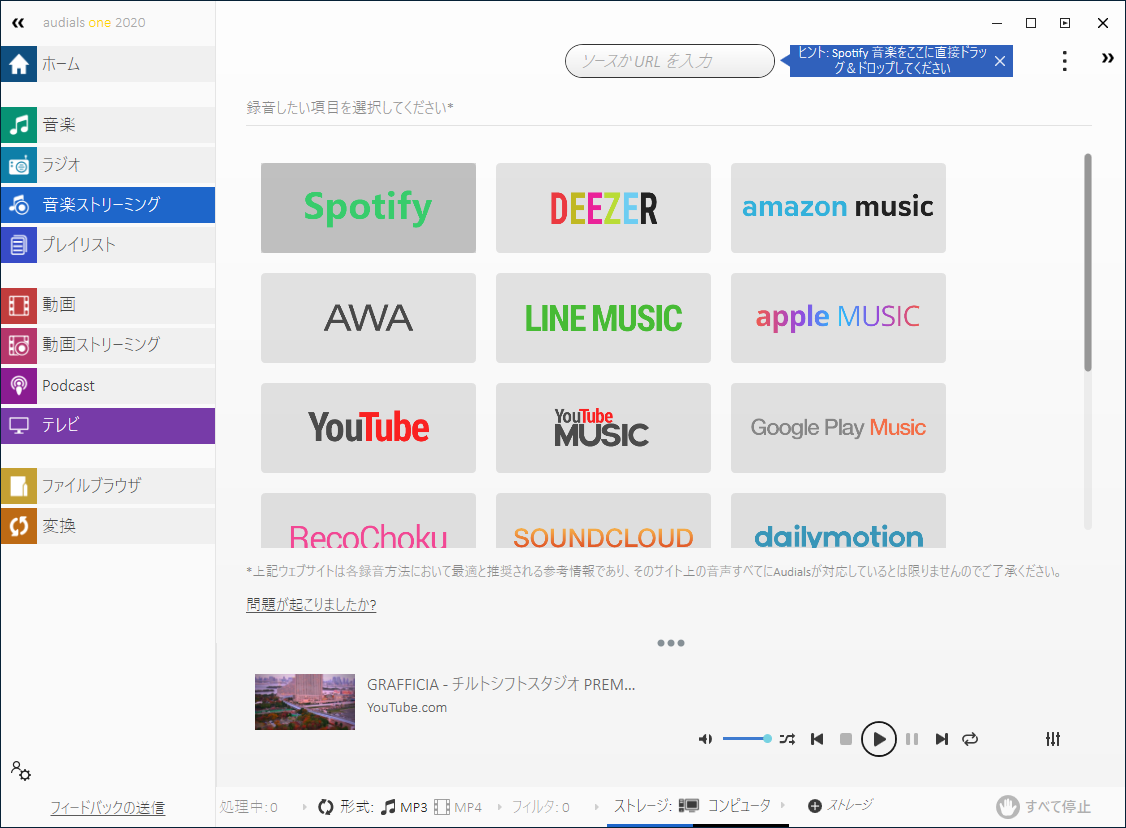Viewport: 1126px width, 828px height.
Task: Open the フィルタ:0 filter entry
Action: click(x=541, y=807)
